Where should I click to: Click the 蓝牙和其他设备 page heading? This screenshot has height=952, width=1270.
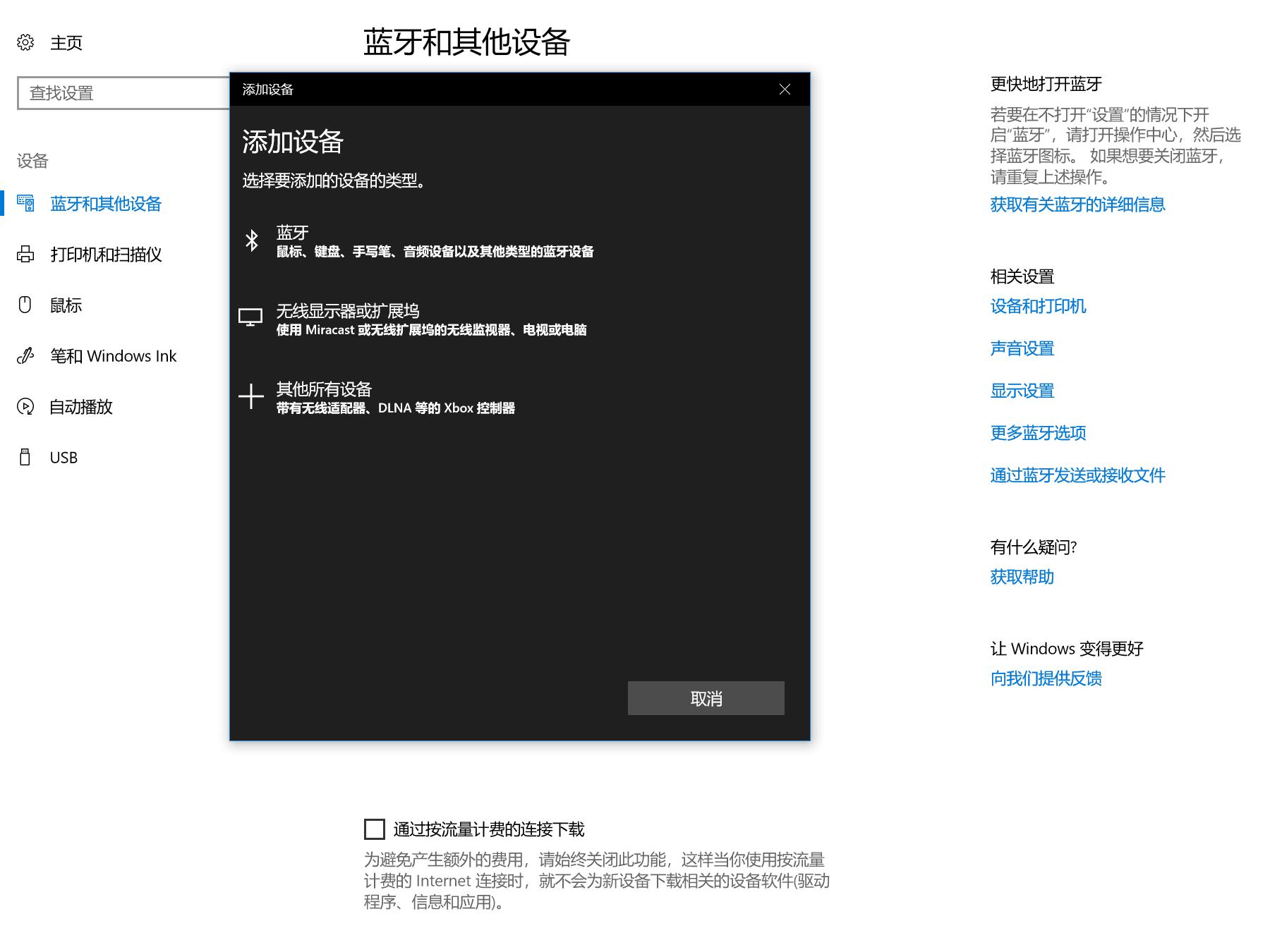click(466, 42)
